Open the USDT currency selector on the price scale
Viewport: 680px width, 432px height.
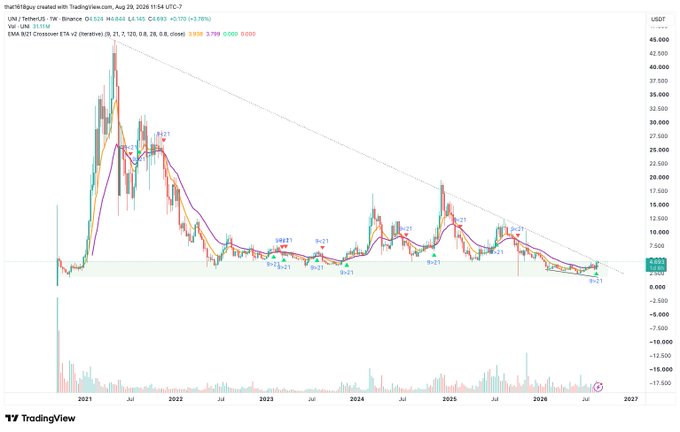[x=658, y=19]
